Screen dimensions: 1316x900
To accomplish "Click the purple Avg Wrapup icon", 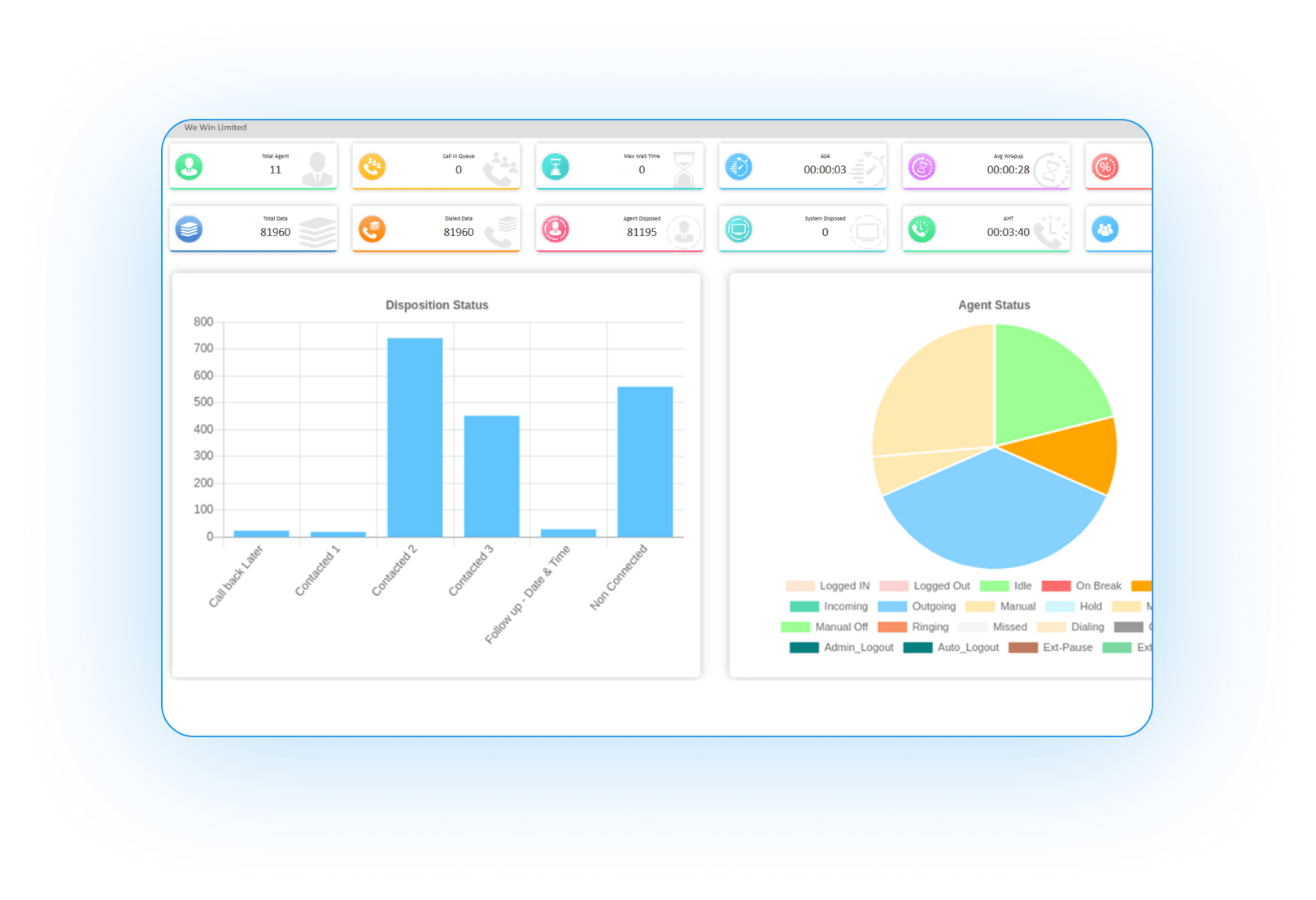I will pyautogui.click(x=922, y=167).
